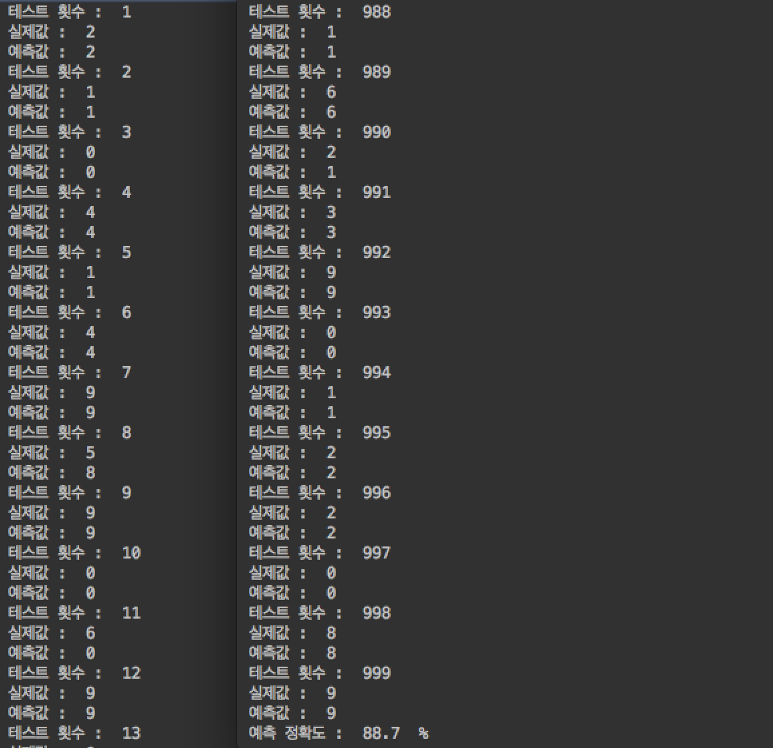This screenshot has height=748, width=773.
Task: Select the 실제값 line under test 8
Action: (x=52, y=453)
